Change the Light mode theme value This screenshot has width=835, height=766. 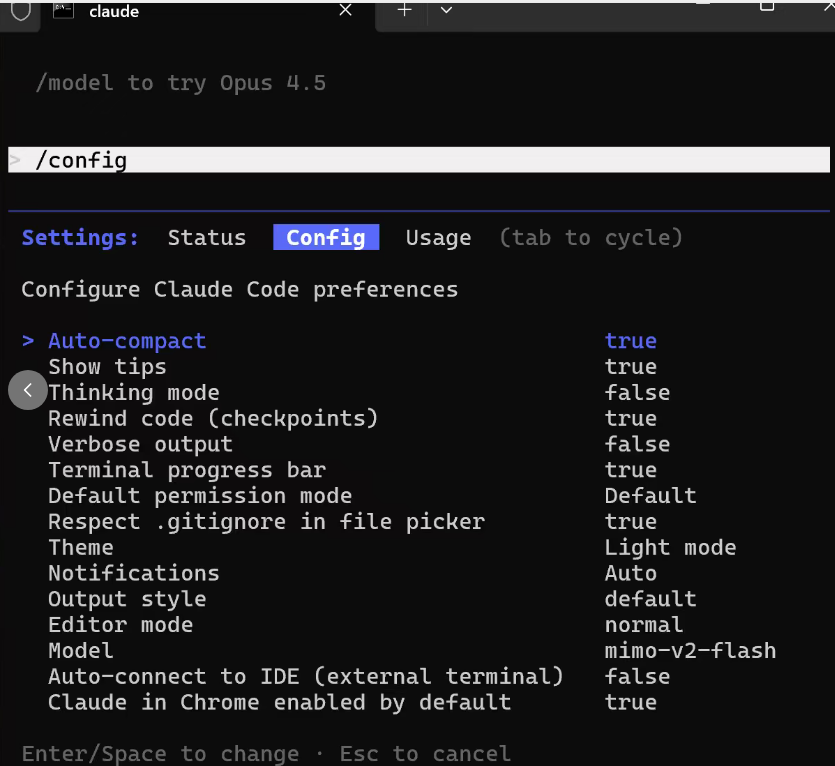[670, 548]
